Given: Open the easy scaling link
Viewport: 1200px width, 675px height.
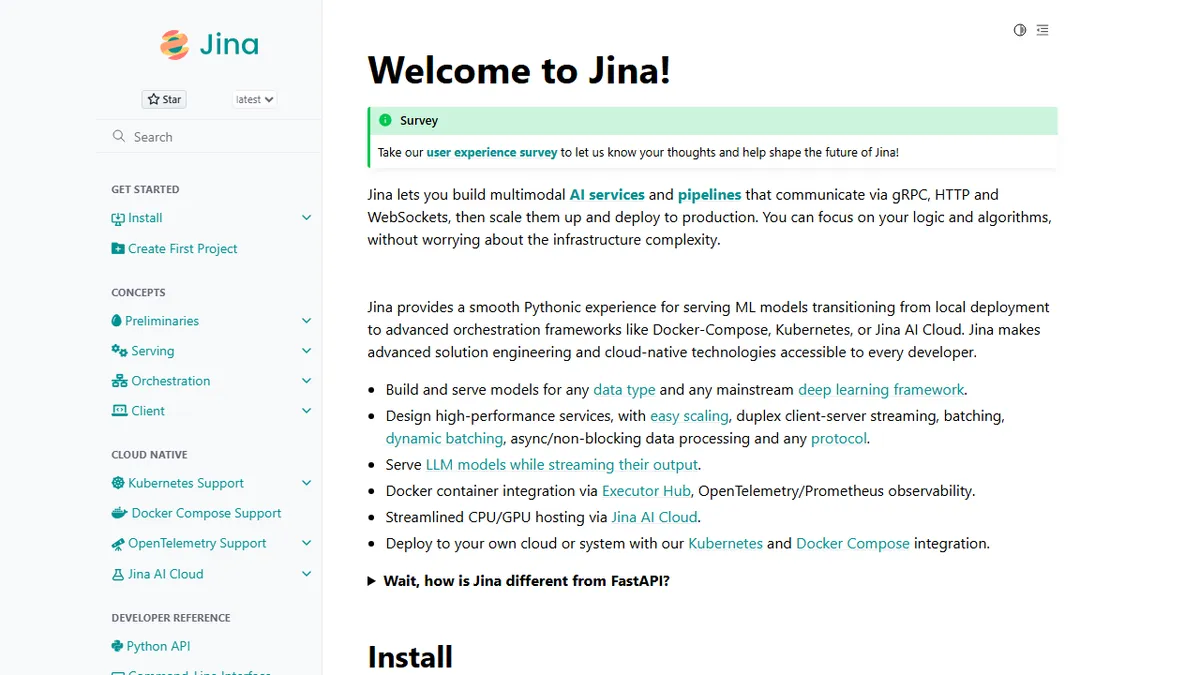Looking at the screenshot, I should click(x=689, y=416).
